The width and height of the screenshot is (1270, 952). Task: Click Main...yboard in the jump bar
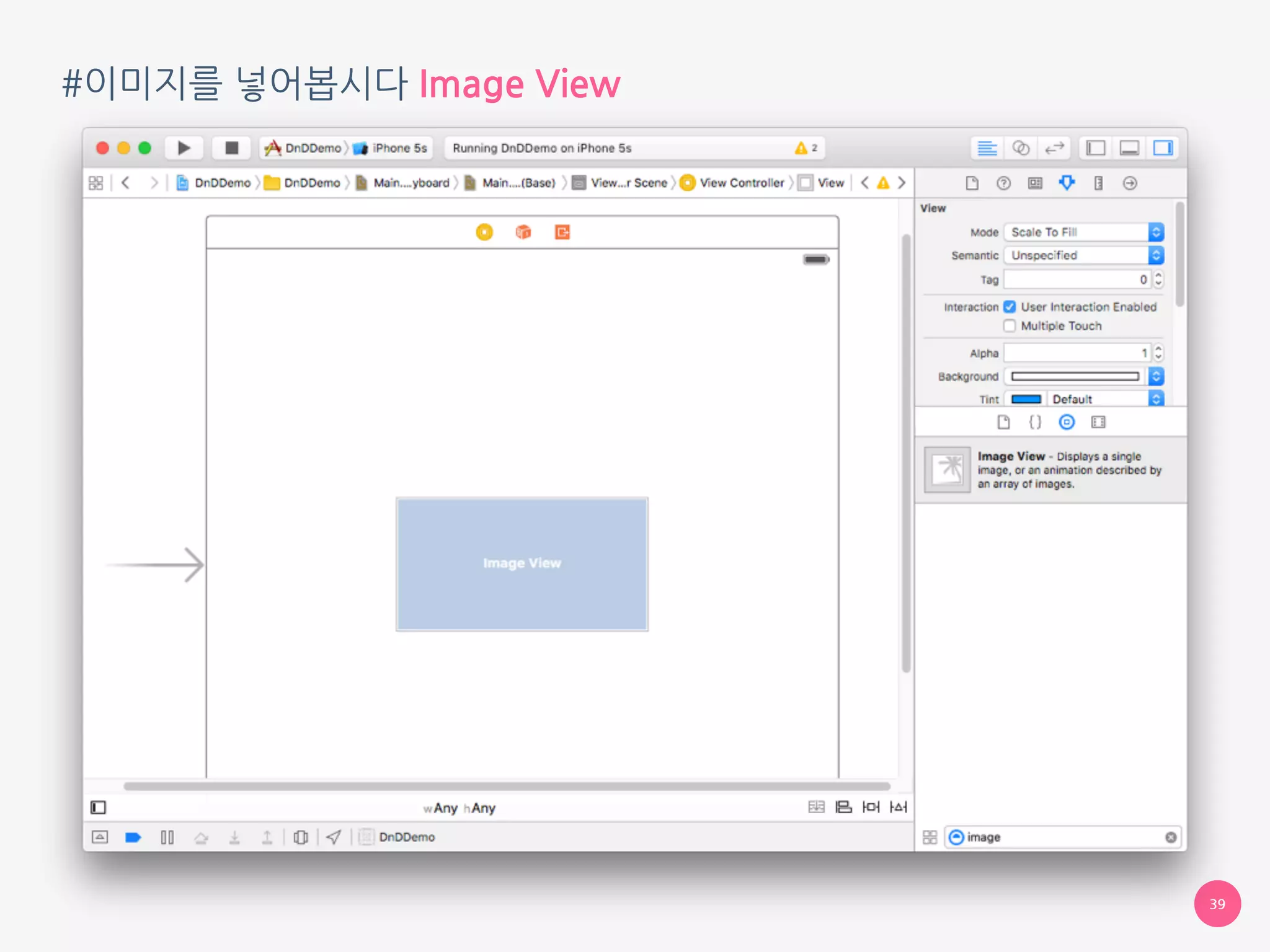[403, 183]
